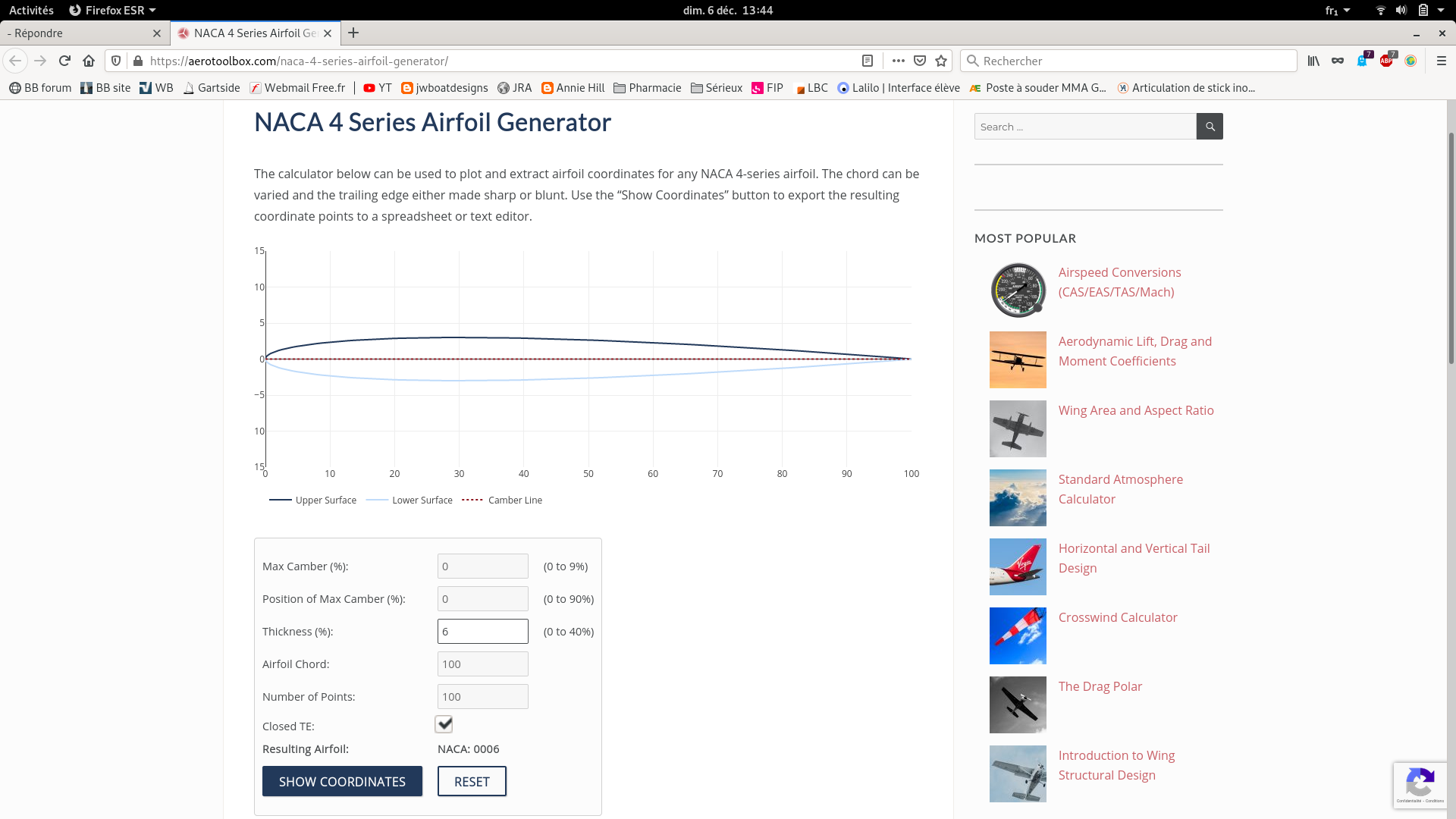1456x819 pixels.
Task: Toggle the Closed TE checkbox
Action: (444, 724)
